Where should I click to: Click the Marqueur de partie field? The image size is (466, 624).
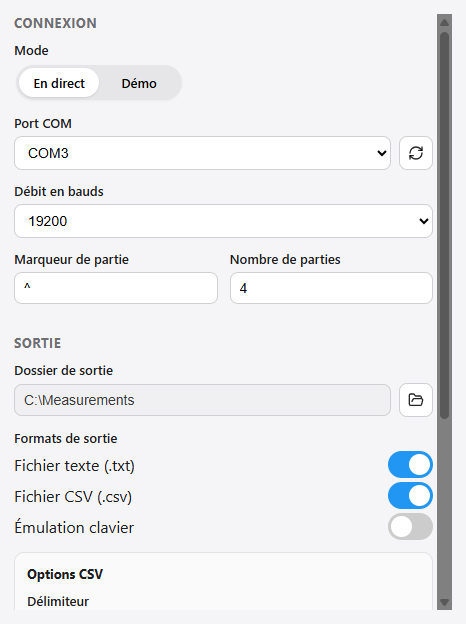pos(116,288)
